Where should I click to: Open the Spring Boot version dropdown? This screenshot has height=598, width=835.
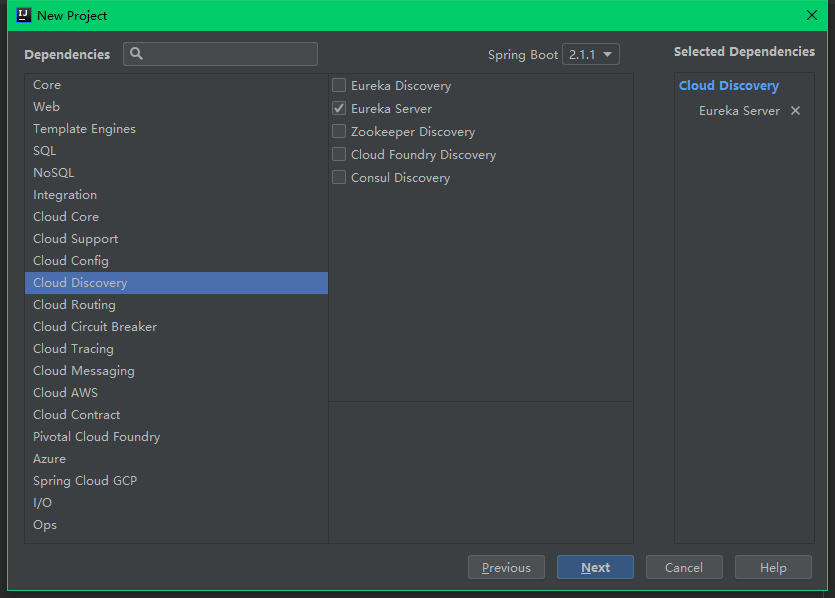point(591,54)
